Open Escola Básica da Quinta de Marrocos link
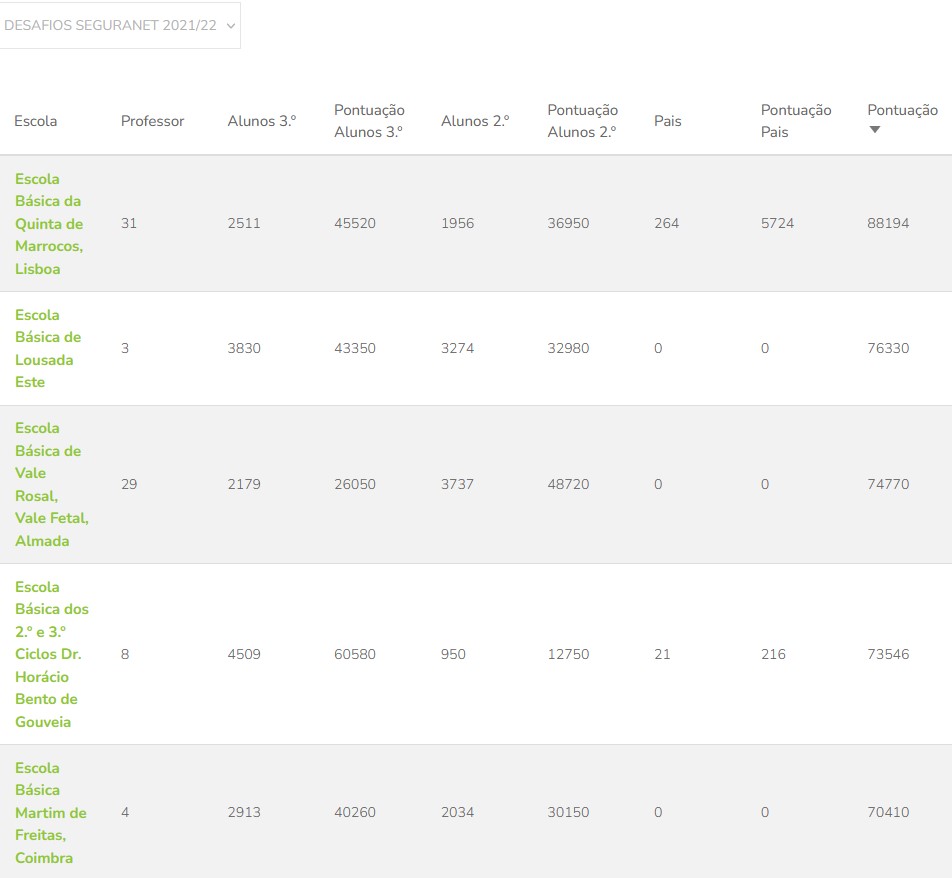 (x=49, y=223)
